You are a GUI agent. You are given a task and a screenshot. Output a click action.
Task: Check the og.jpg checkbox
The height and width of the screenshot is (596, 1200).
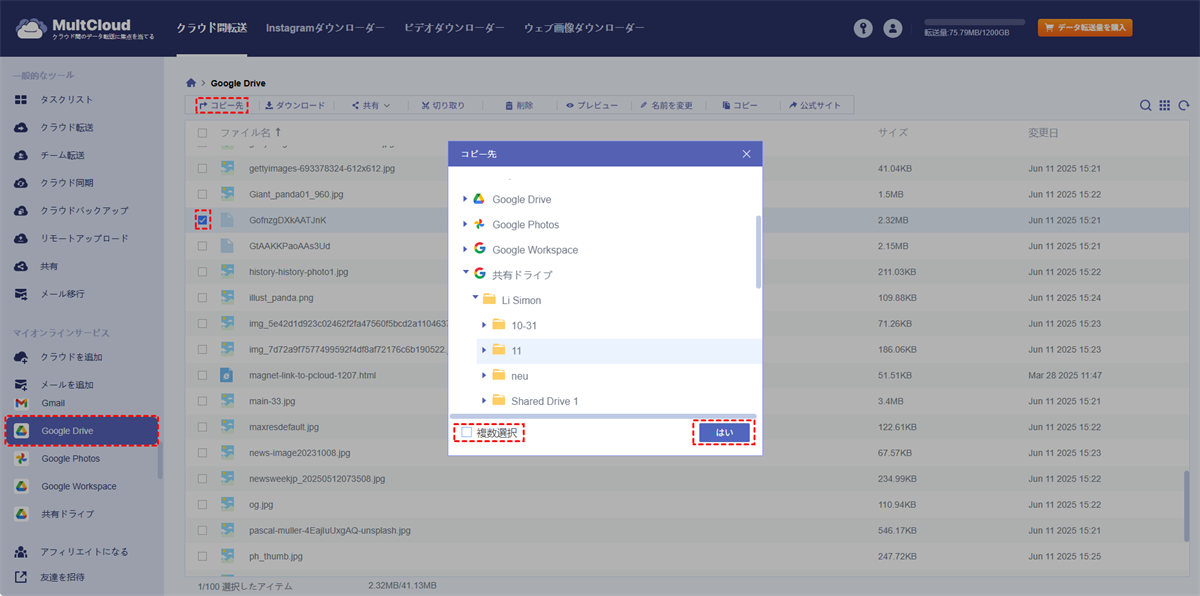click(202, 505)
